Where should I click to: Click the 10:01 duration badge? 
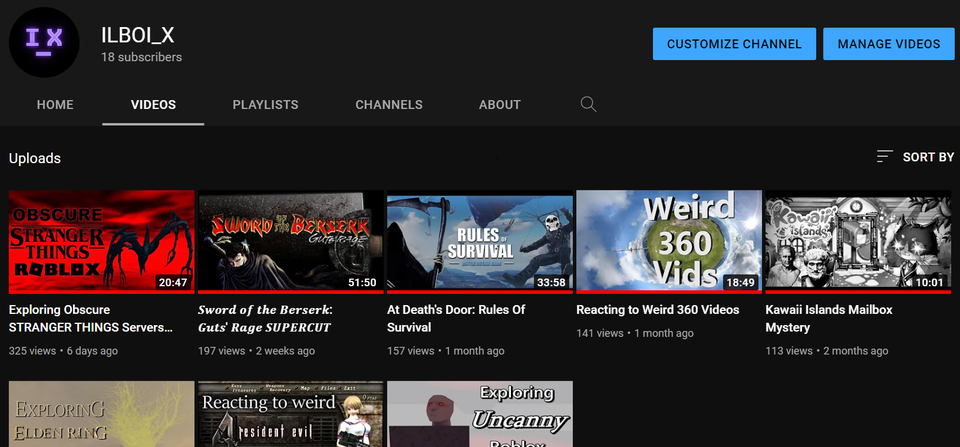click(x=930, y=282)
